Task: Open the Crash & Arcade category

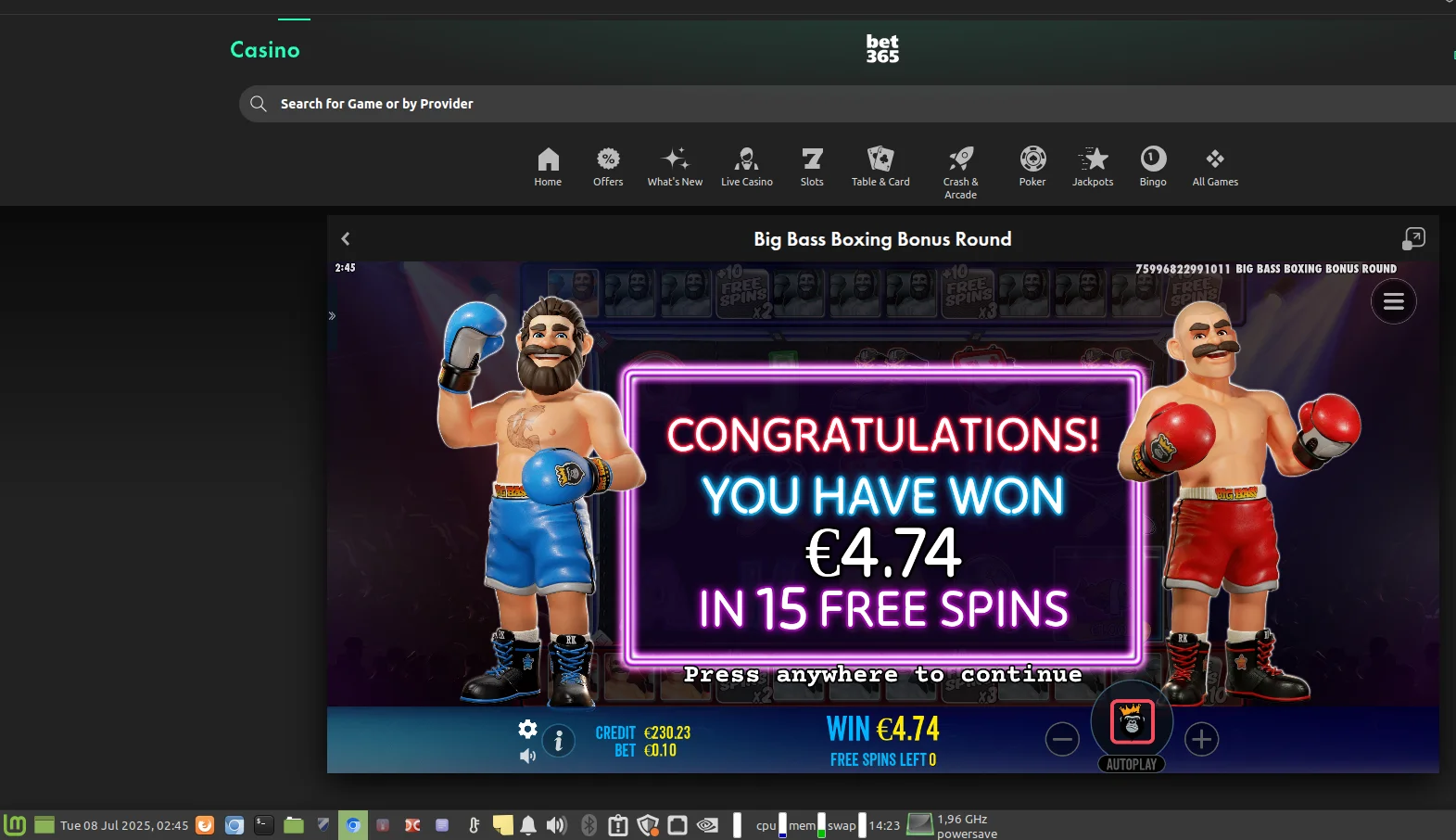Action: click(961, 173)
